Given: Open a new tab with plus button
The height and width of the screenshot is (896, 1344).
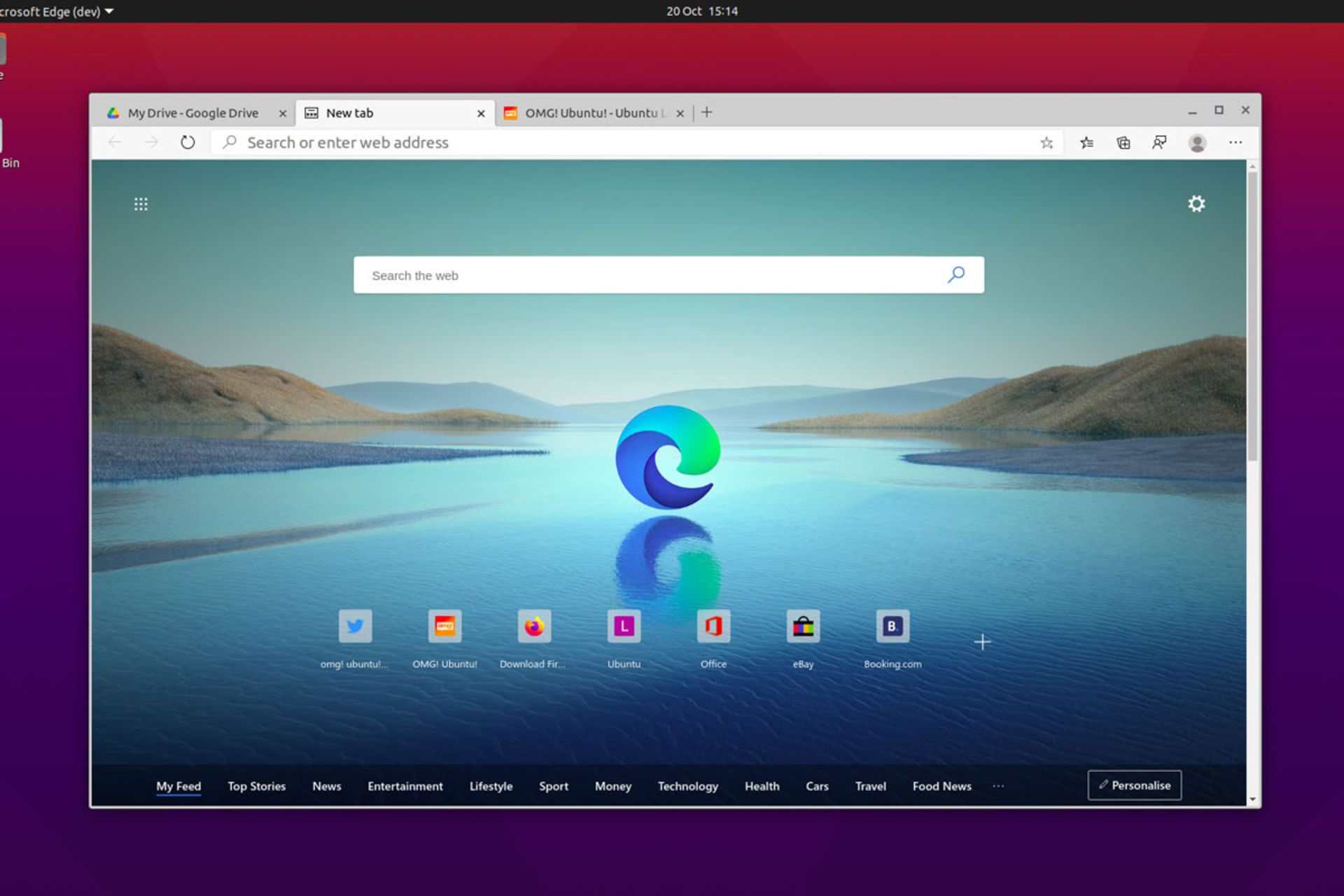Looking at the screenshot, I should pyautogui.click(x=707, y=113).
